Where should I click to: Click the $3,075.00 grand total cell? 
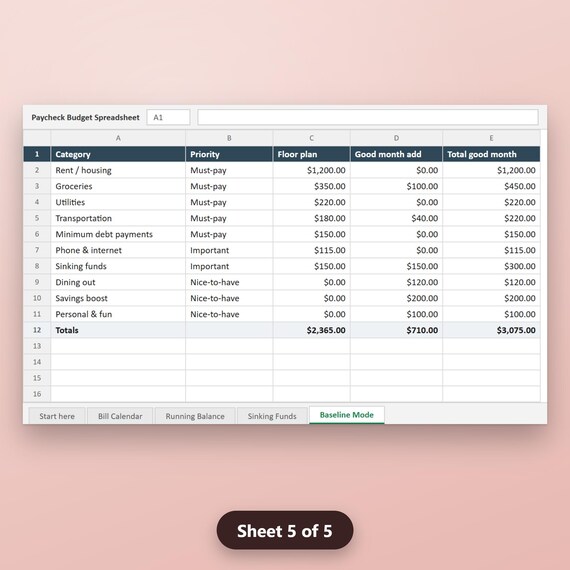491,330
